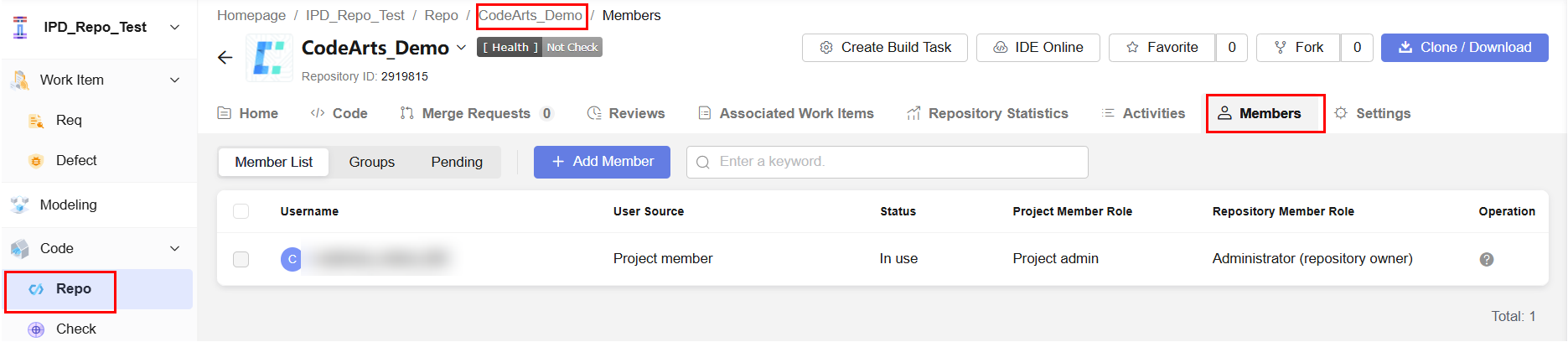This screenshot has width=1568, height=342.
Task: Click the IPD_Repo_Test breadcrumb link
Action: click(x=354, y=15)
